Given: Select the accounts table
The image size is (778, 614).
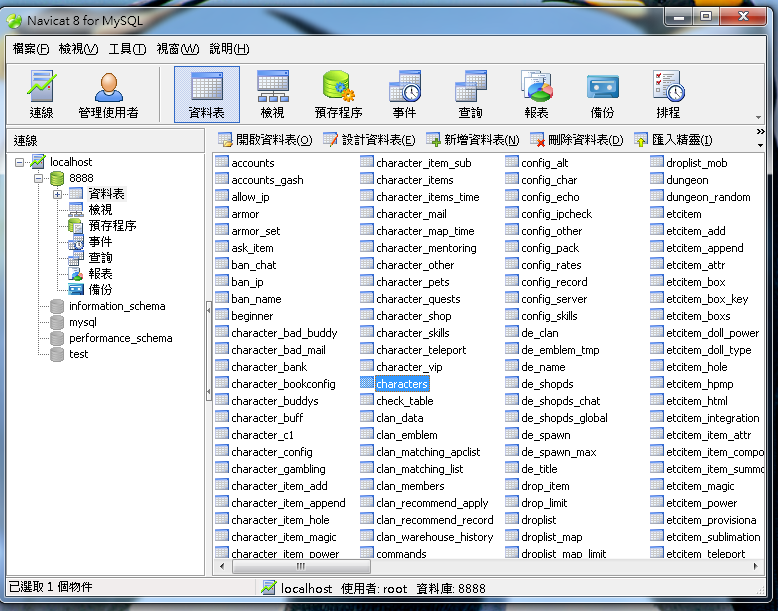Looking at the screenshot, I should [x=253, y=163].
